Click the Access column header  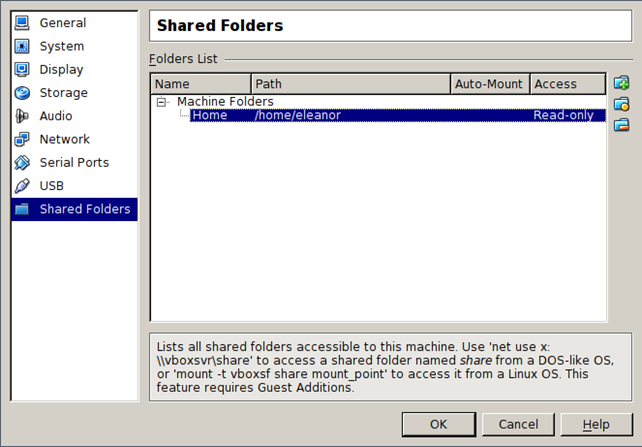[567, 84]
